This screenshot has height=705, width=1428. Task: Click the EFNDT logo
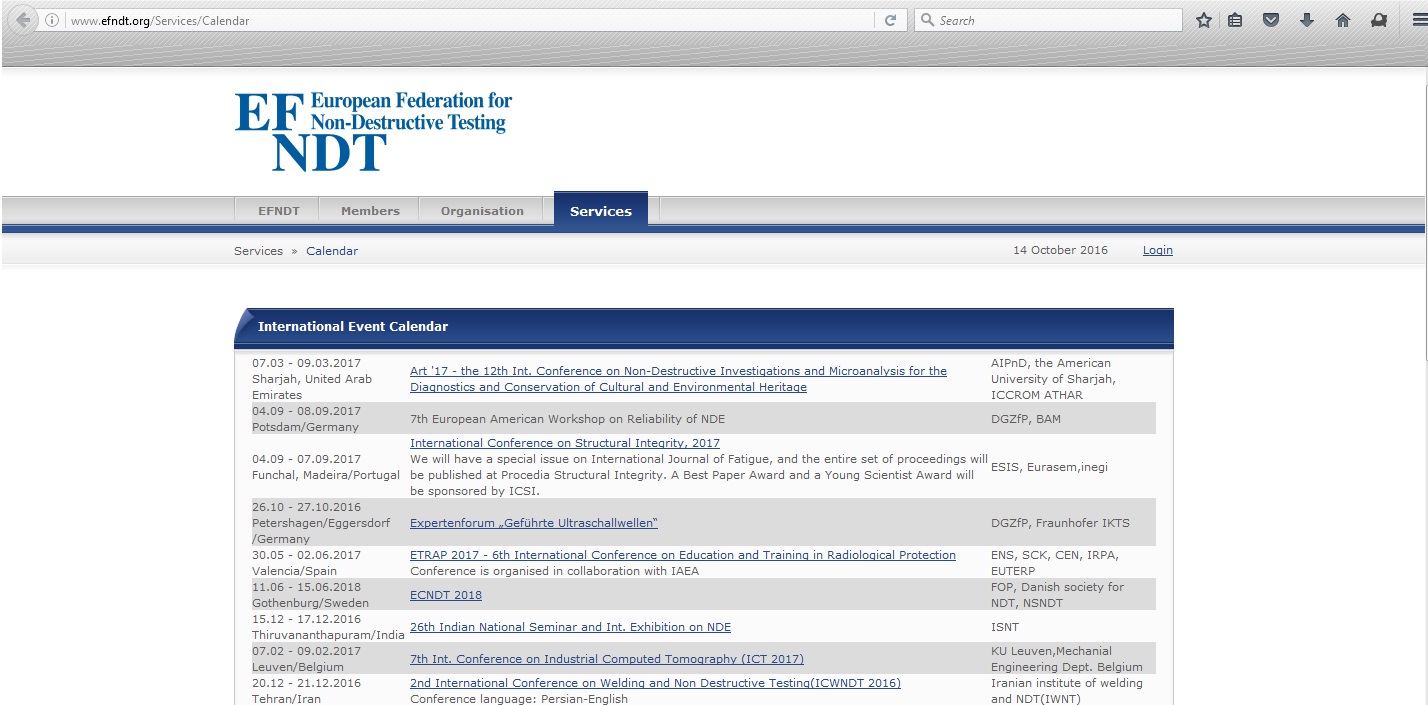[373, 131]
